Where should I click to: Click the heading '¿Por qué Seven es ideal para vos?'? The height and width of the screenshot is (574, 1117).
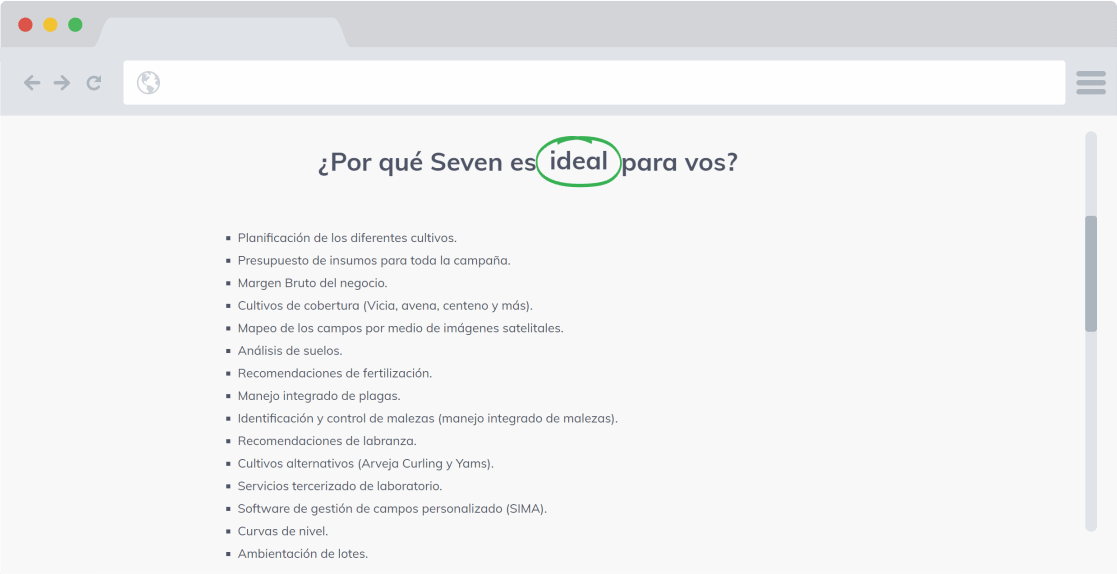pos(528,162)
